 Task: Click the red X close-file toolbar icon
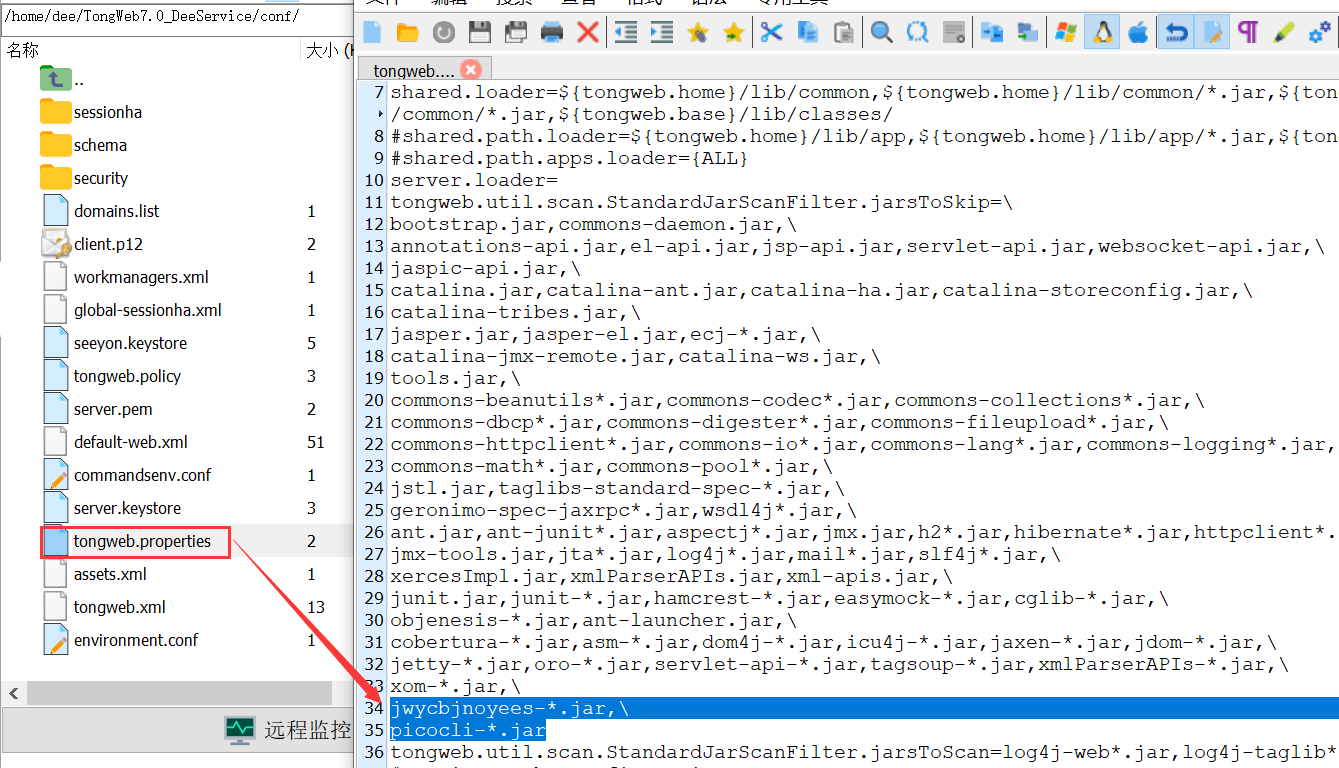coord(588,33)
